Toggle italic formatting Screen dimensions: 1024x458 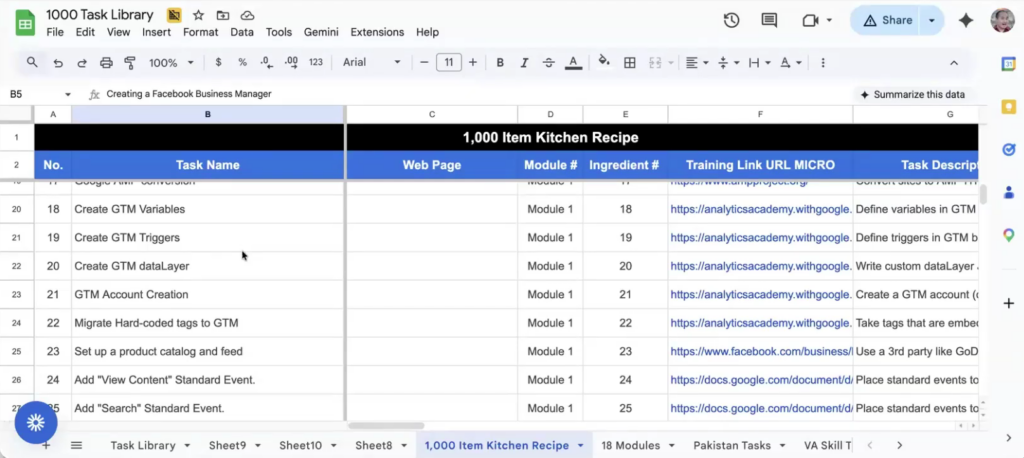[x=524, y=63]
